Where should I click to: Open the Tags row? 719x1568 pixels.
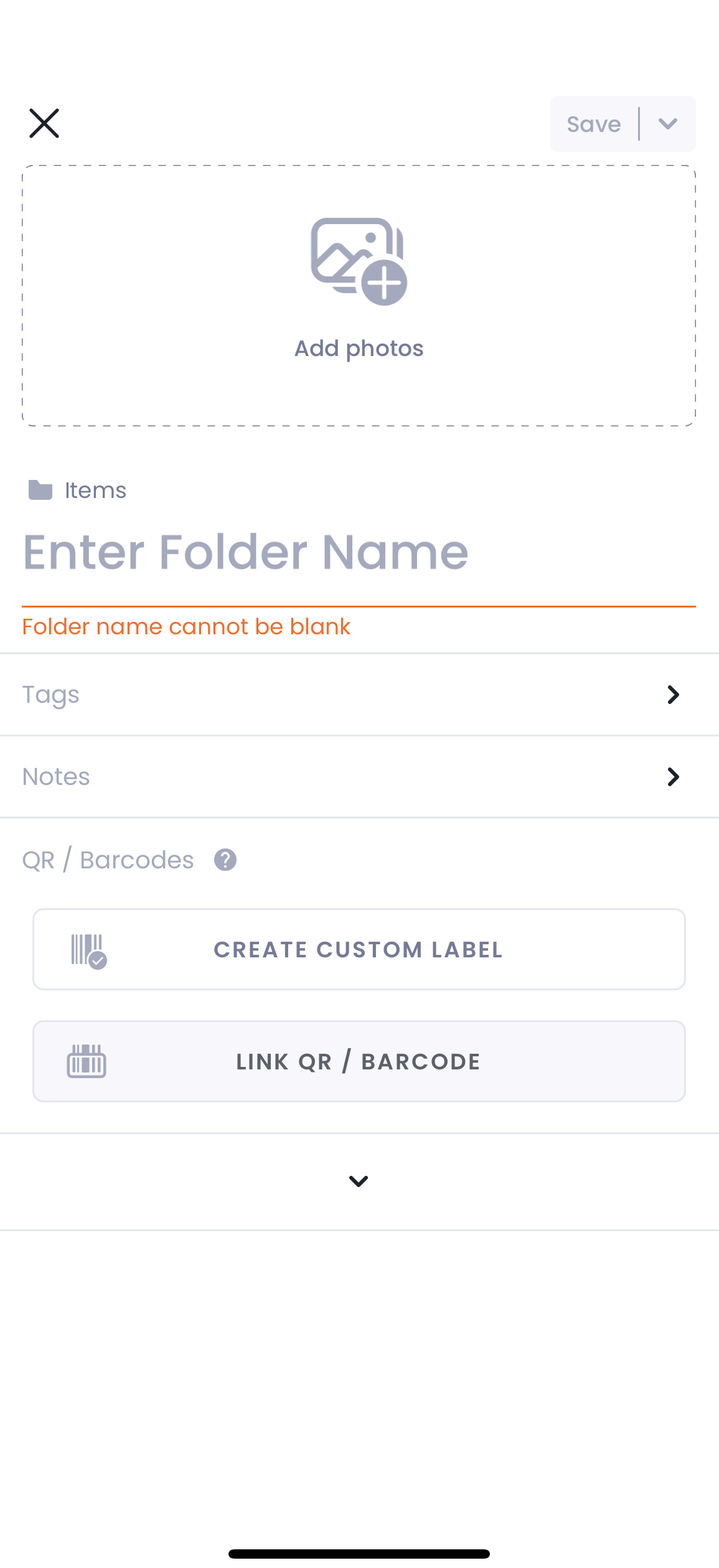click(x=359, y=695)
